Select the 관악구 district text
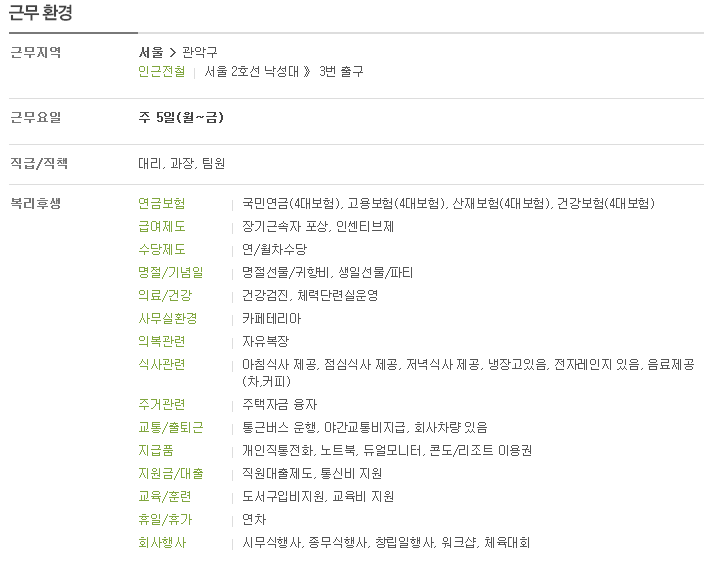 click(x=199, y=52)
